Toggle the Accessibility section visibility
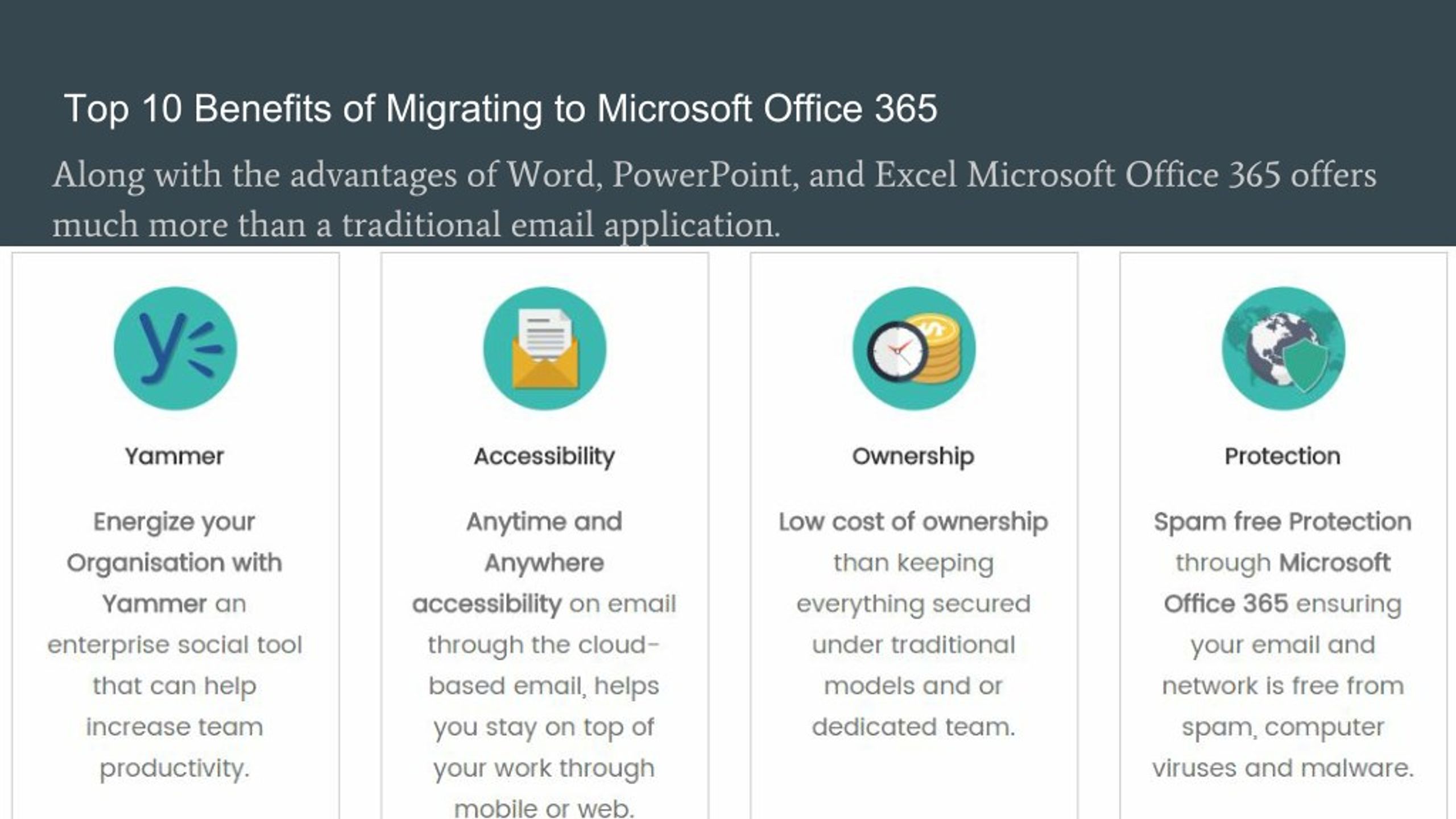Screen dimensions: 1456x819 pos(543,455)
